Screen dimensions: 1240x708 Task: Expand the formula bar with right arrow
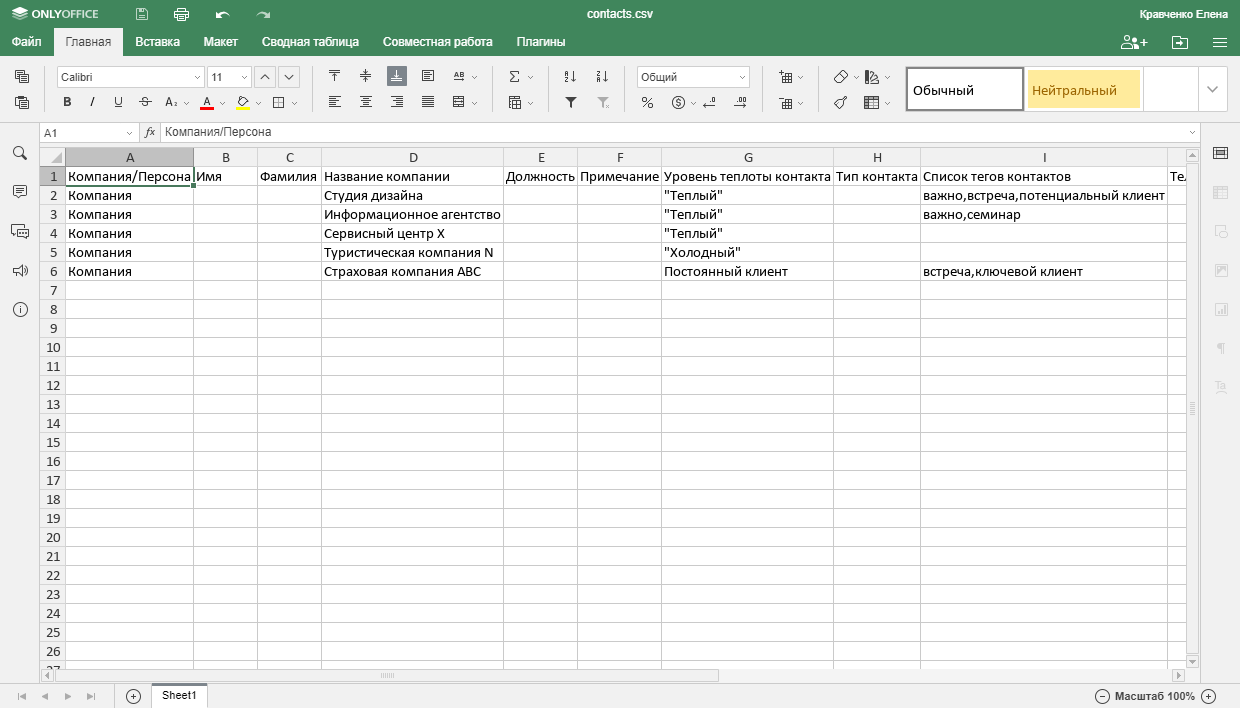click(x=1192, y=132)
